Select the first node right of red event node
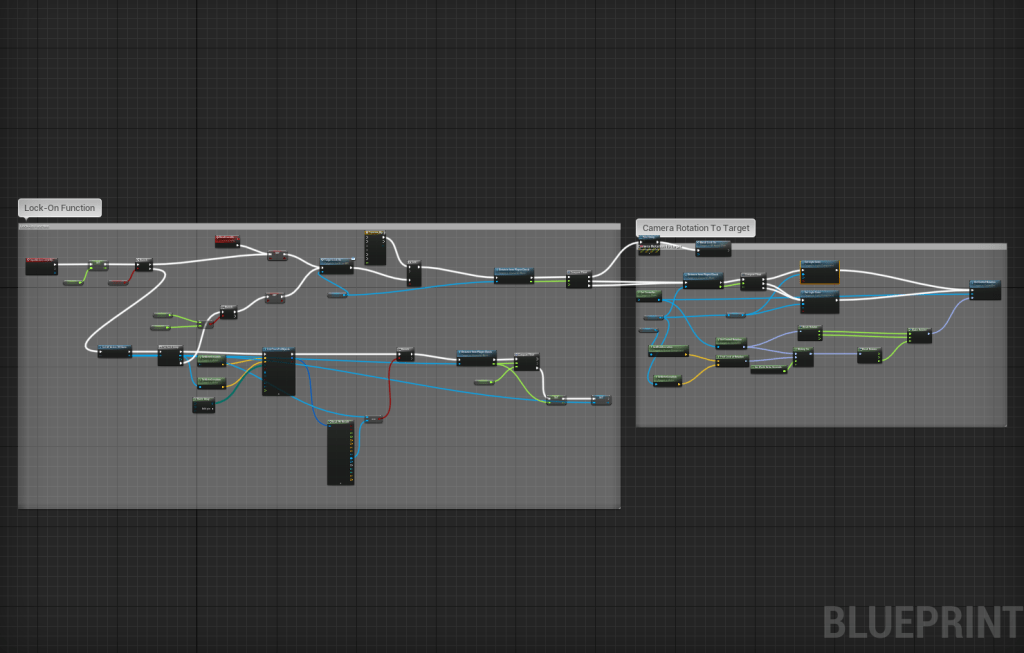The width and height of the screenshot is (1024, 653). 98,266
